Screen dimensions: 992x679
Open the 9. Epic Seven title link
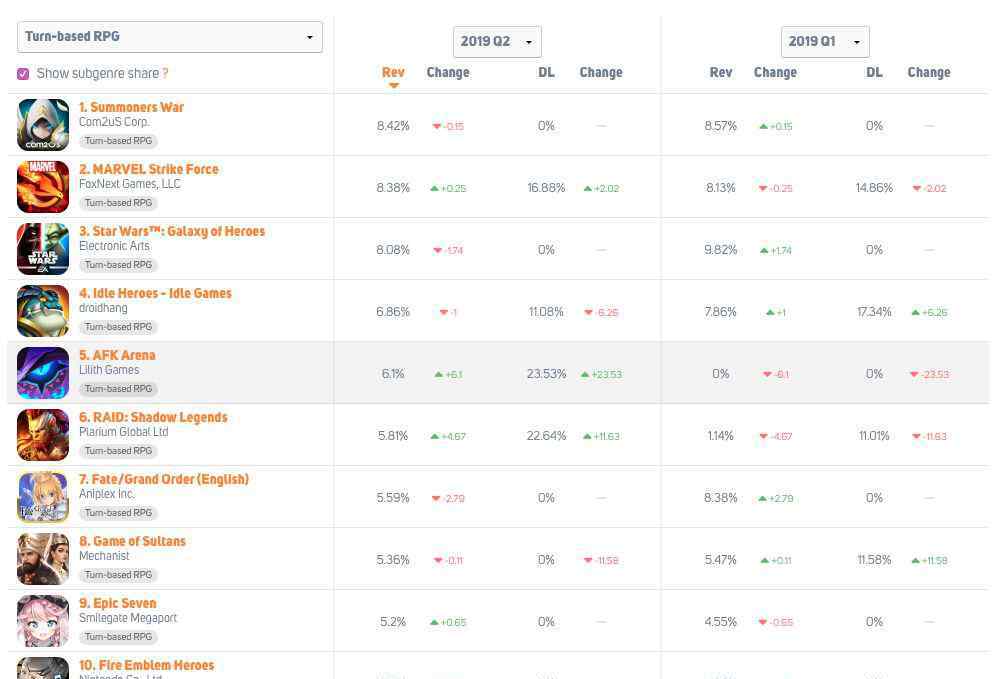[x=118, y=604]
